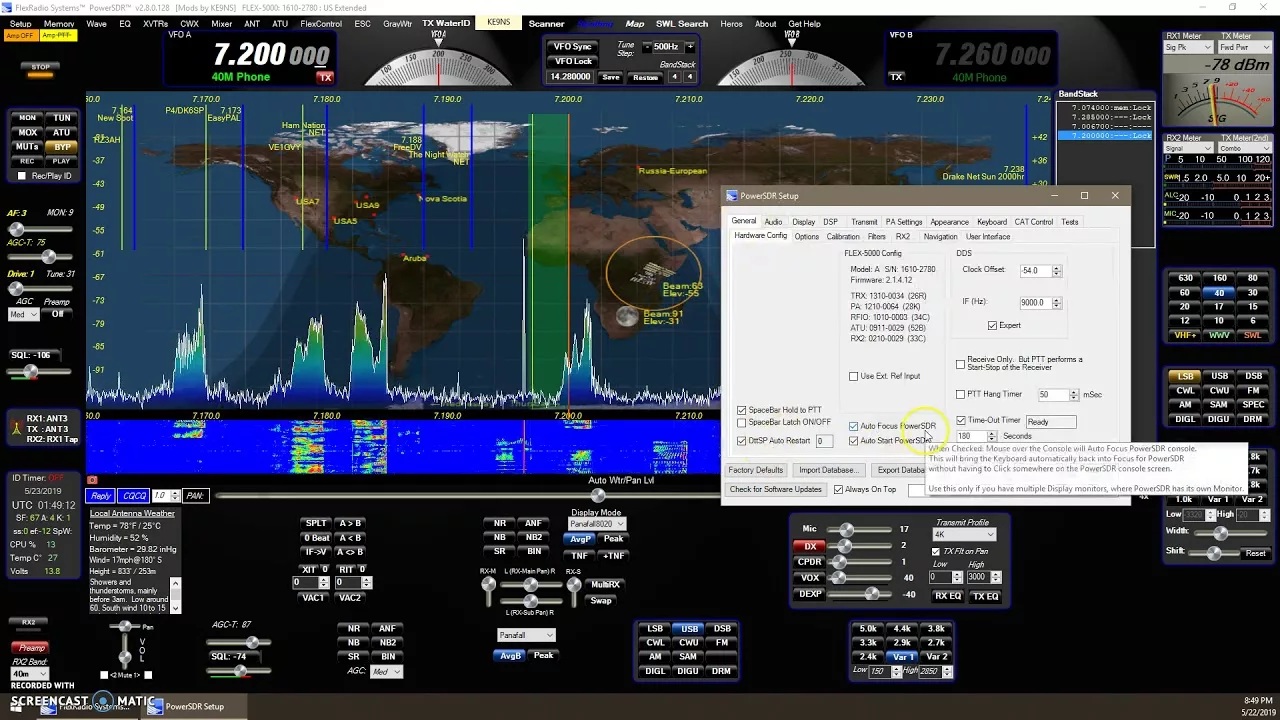Click the BandStack Restore button
Screen dimensions: 1280x720
pos(645,77)
